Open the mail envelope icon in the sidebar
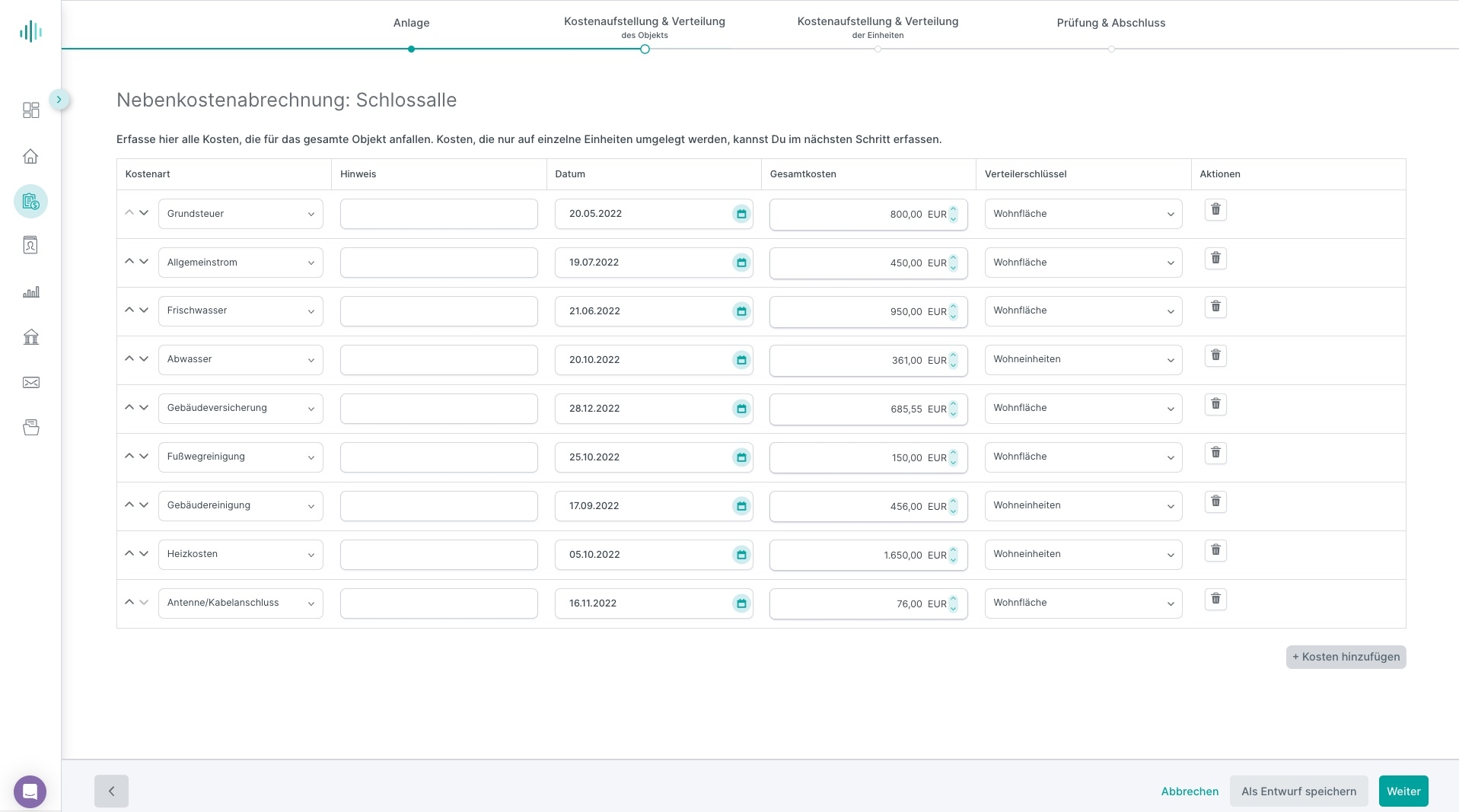This screenshot has width=1459, height=812. pyautogui.click(x=30, y=383)
